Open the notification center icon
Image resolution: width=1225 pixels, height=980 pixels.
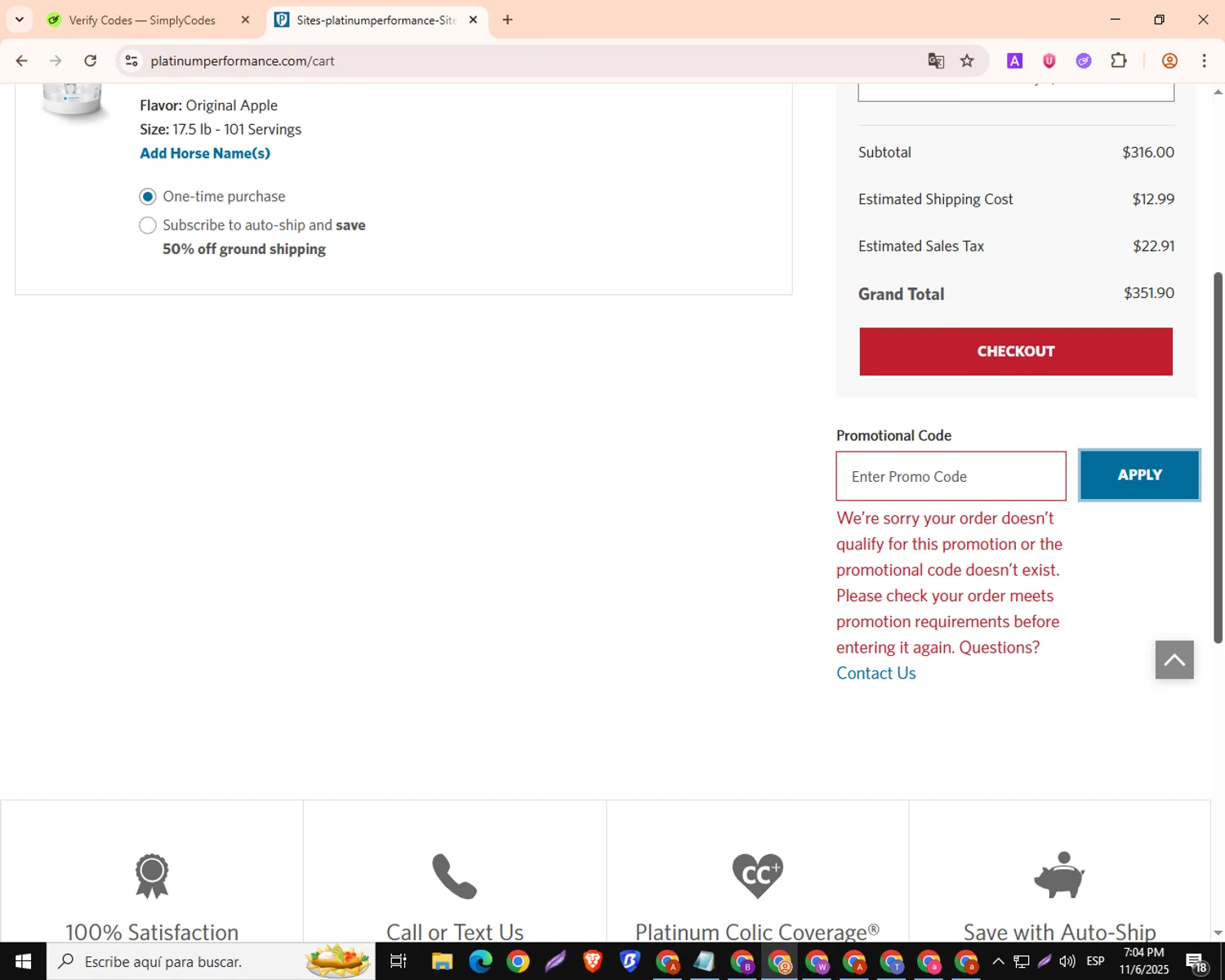[x=1196, y=962]
